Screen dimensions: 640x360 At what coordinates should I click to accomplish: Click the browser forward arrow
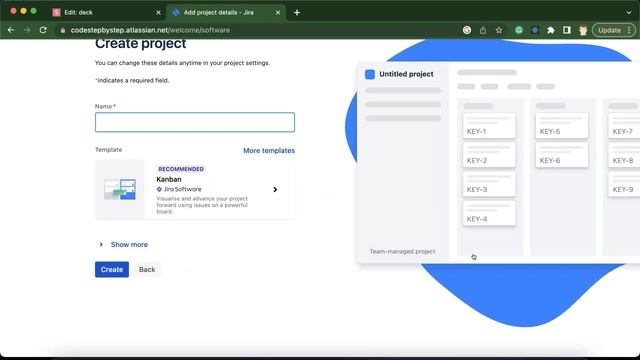coord(27,30)
